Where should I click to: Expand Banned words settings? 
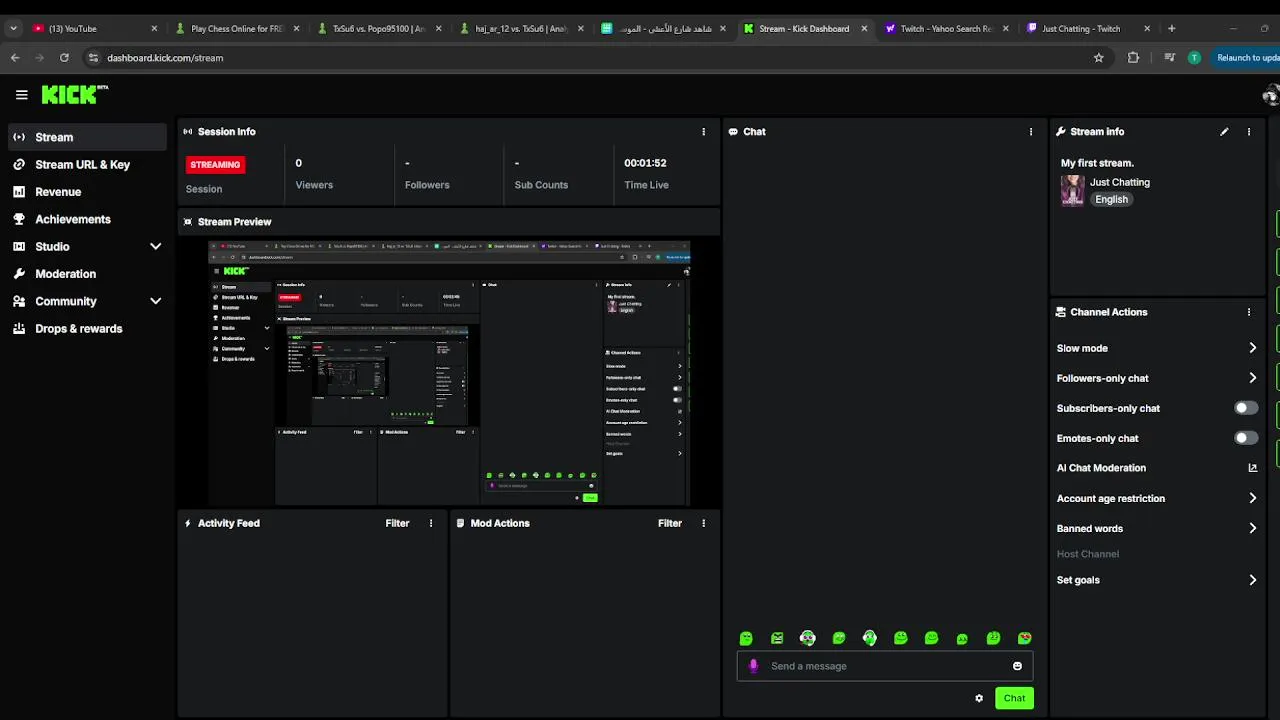1252,528
